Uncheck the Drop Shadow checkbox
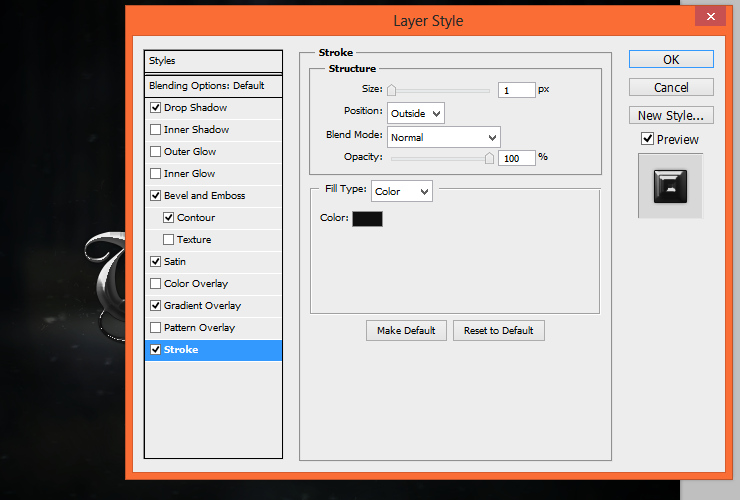740x500 pixels. click(x=155, y=108)
